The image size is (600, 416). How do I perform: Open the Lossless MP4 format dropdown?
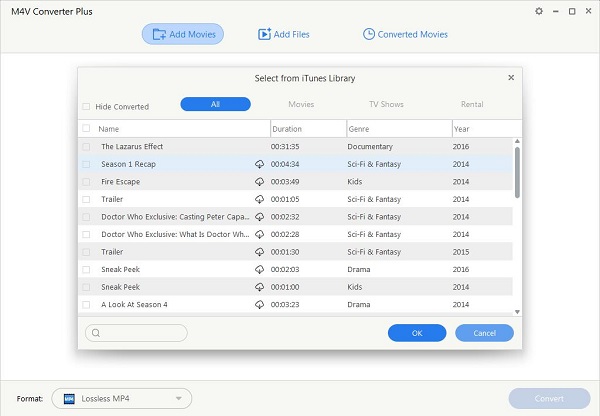[122, 399]
